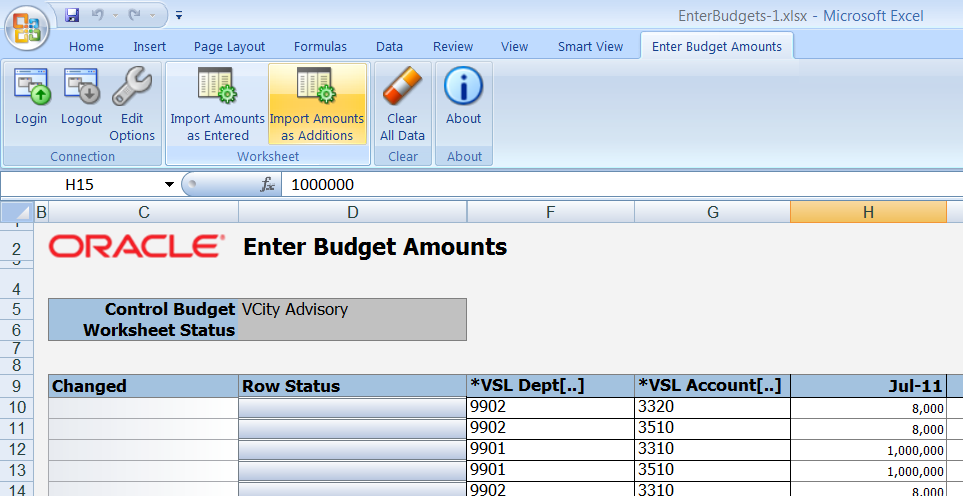963x496 pixels.
Task: Click the Changed cell in row 10
Action: tap(143, 408)
